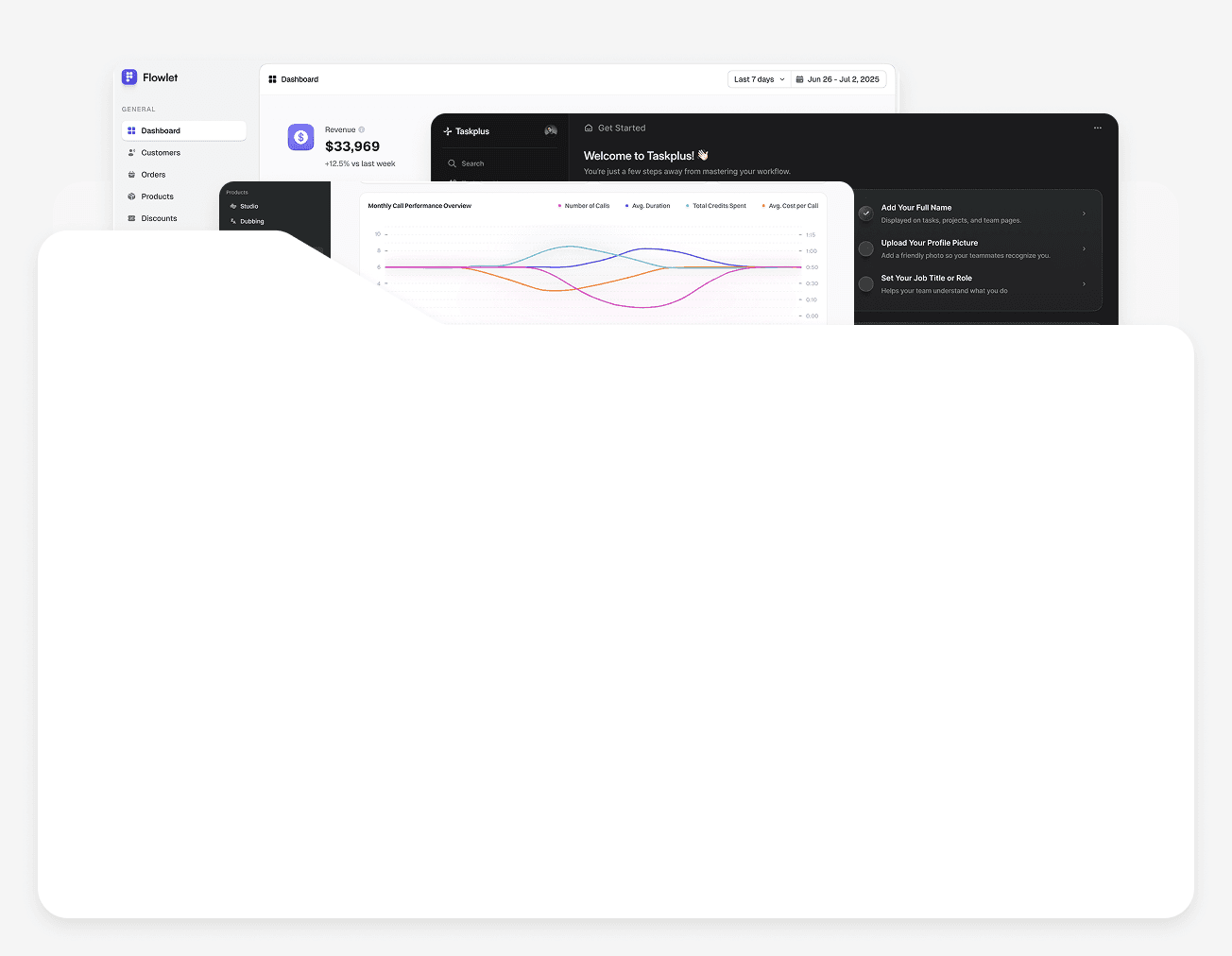
Task: Open the Last 7 days dropdown
Action: tap(759, 79)
